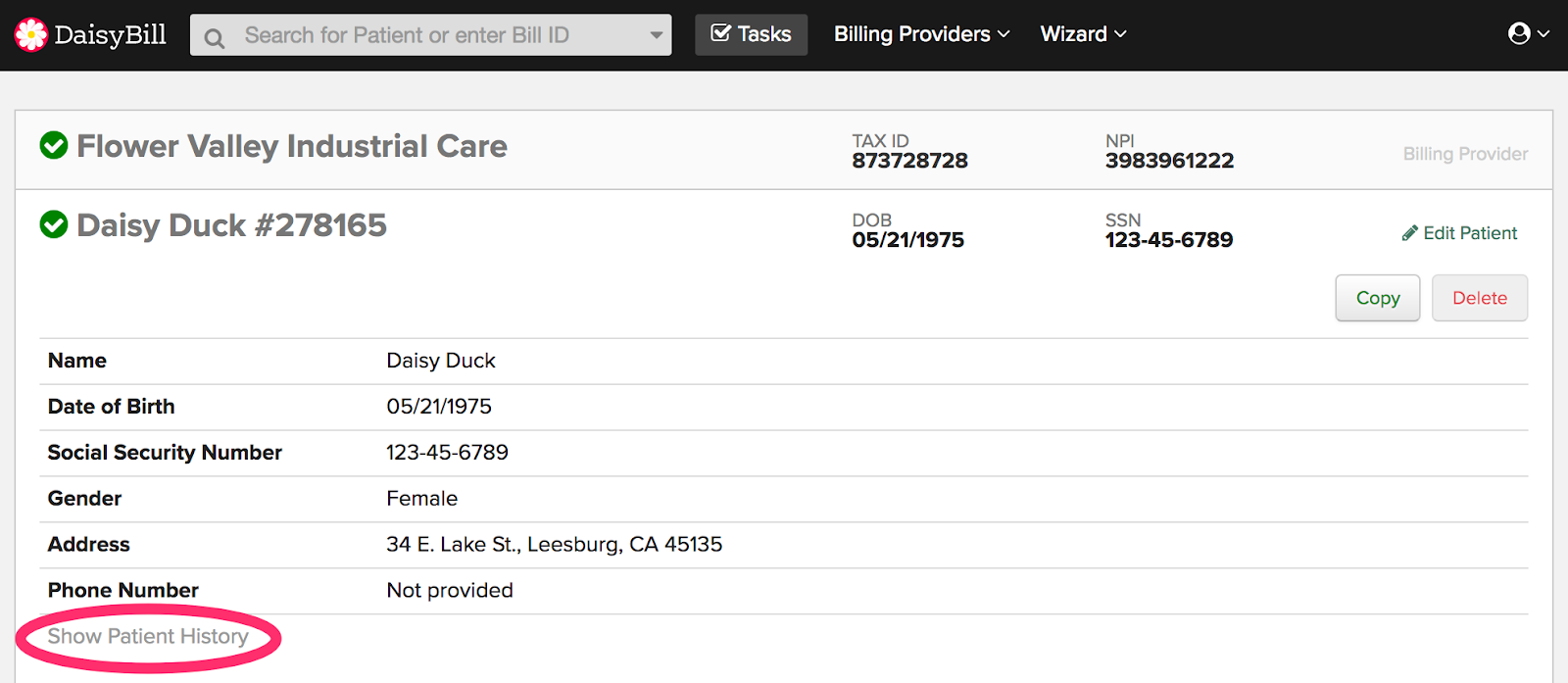Click the Flower Valley Industrial Care heading
The height and width of the screenshot is (683, 1568).
pos(292,146)
